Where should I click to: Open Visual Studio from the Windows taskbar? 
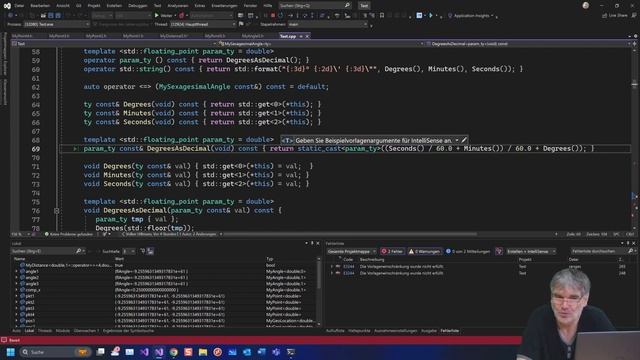(159, 352)
